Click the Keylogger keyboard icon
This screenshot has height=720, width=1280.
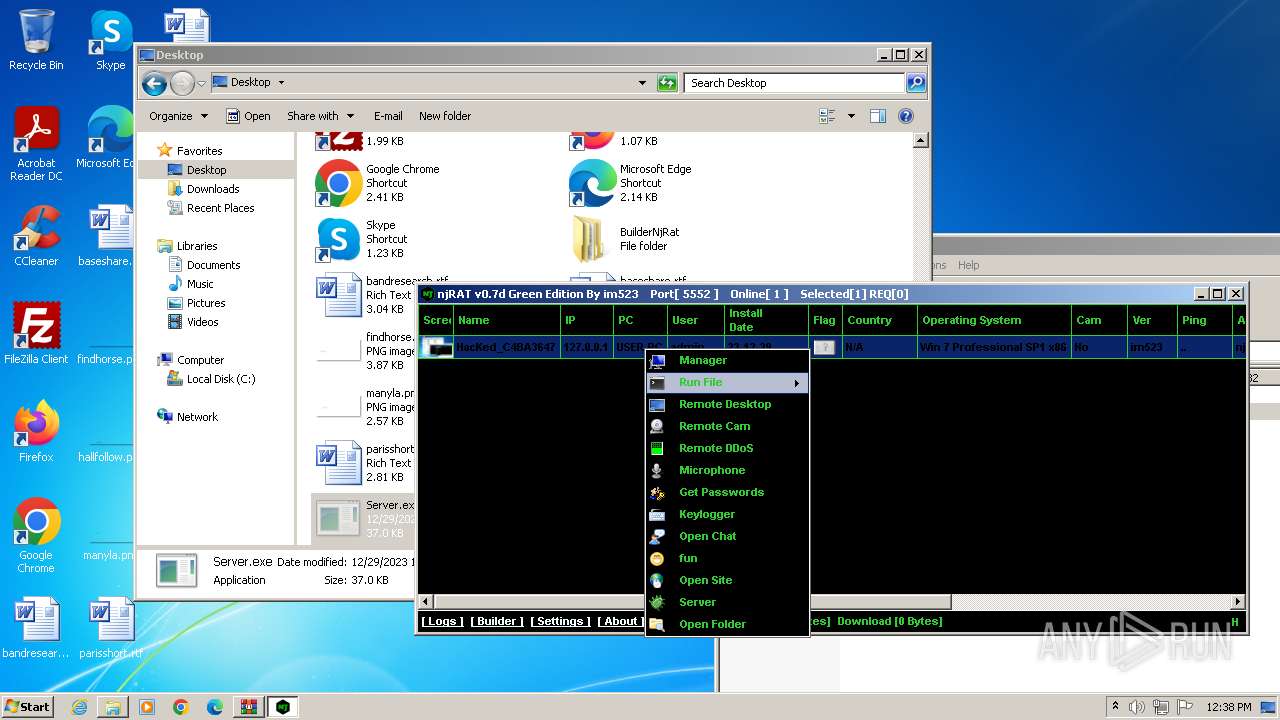[x=657, y=514]
